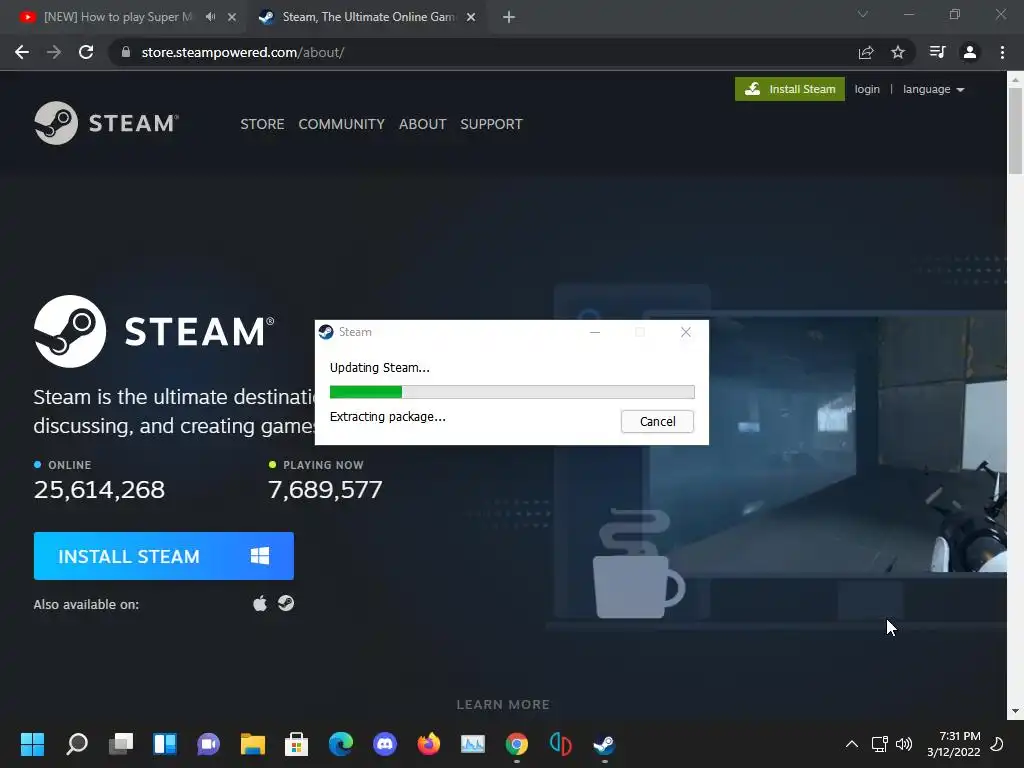1024x768 pixels.
Task: Click the focus assist moon icon in the tray
Action: point(997,744)
